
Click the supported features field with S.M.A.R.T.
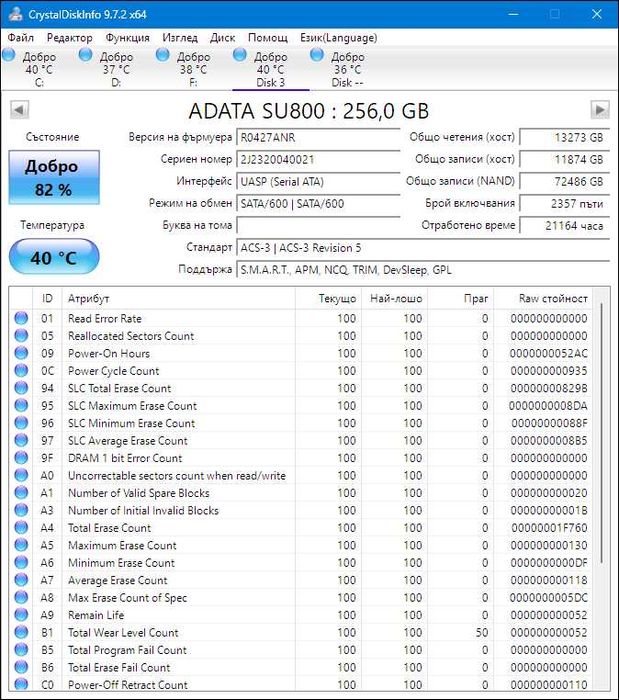click(x=422, y=270)
